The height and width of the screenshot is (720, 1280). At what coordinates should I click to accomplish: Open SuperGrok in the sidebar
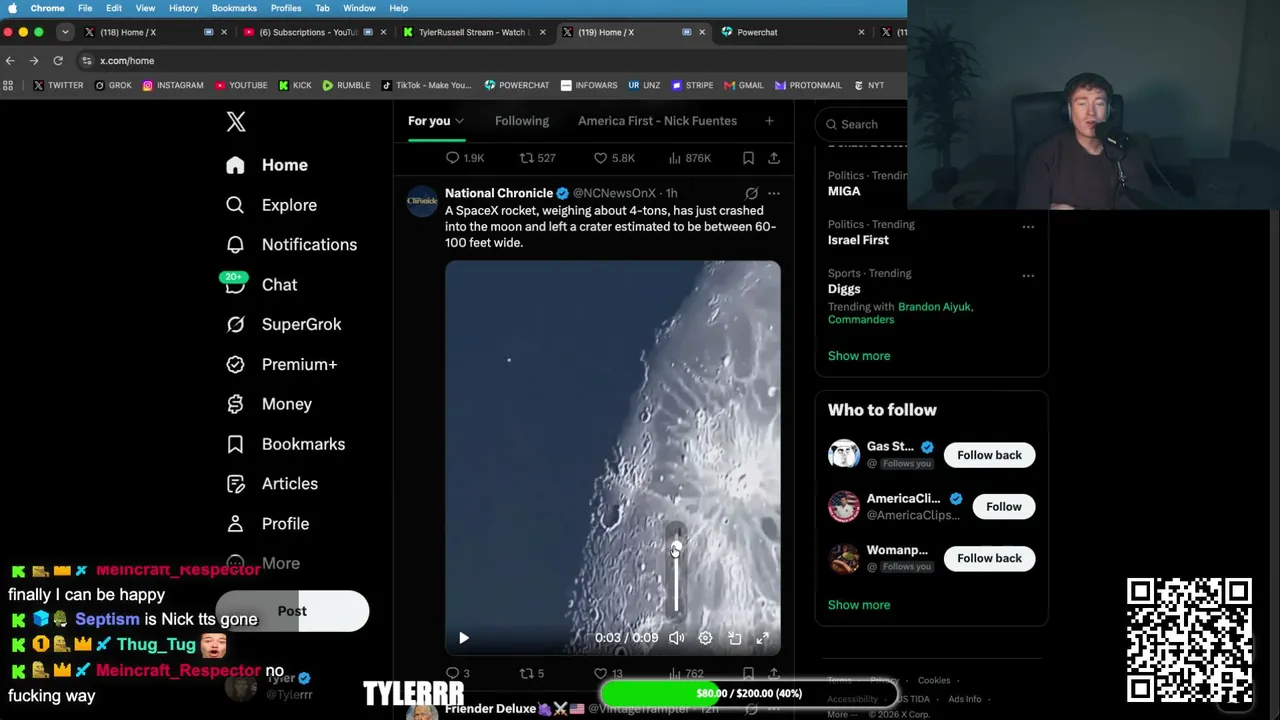284,324
